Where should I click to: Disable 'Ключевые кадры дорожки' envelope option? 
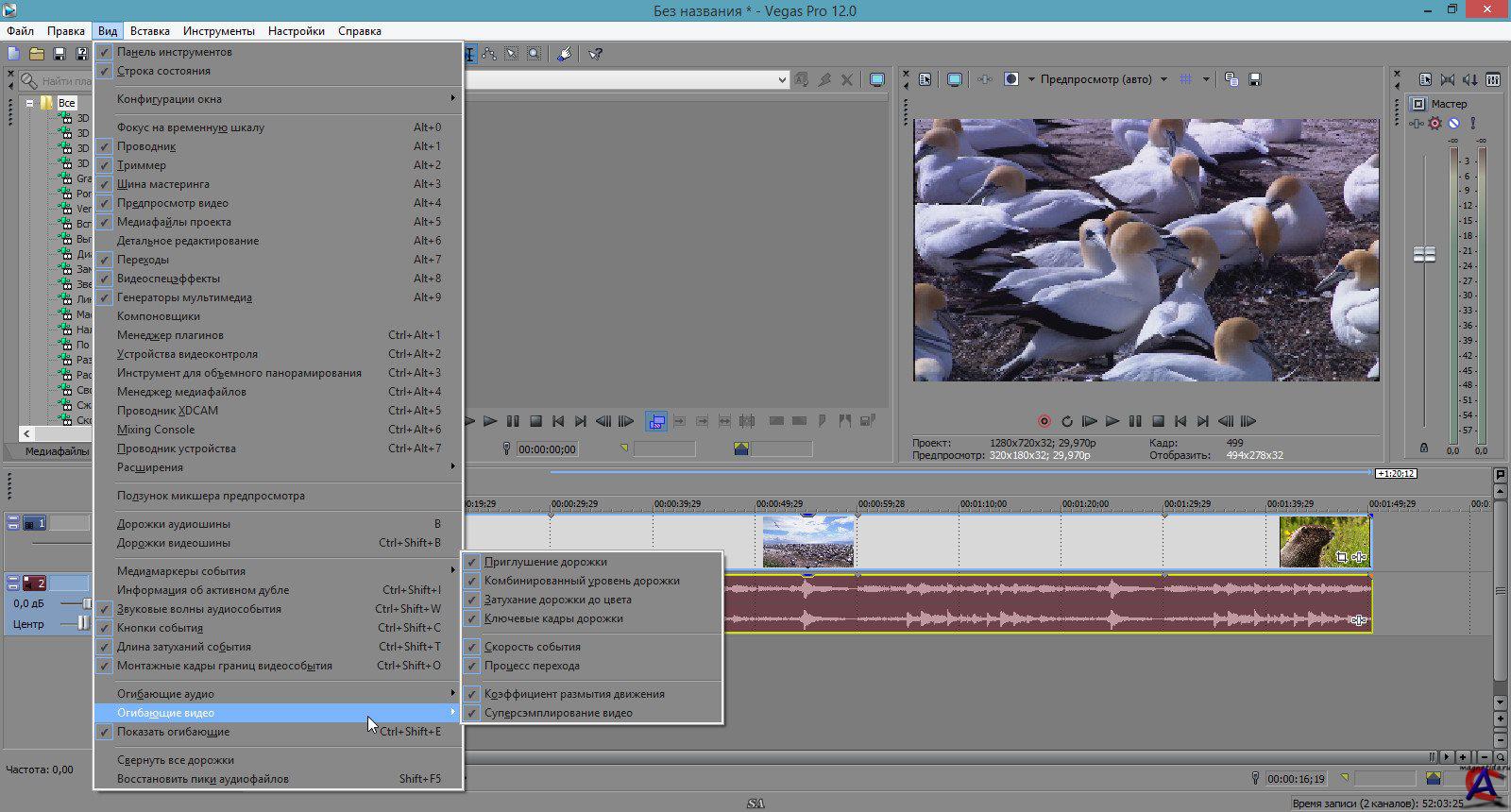coord(552,618)
